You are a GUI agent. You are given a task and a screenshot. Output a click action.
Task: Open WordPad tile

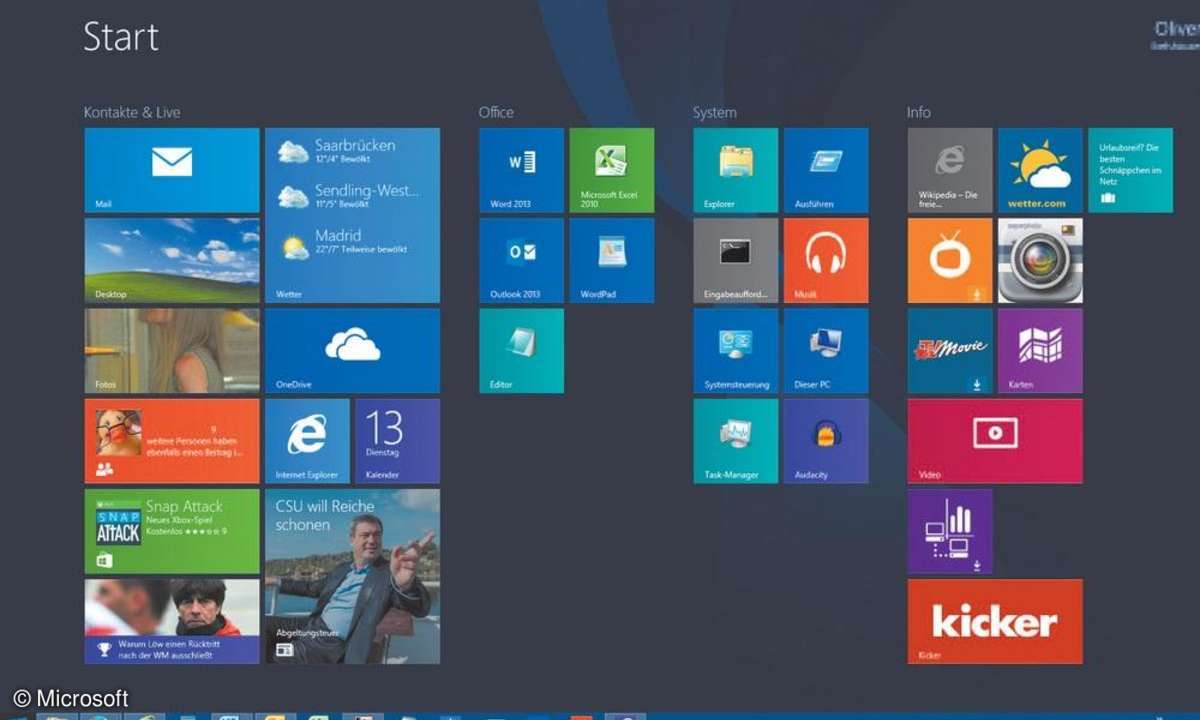611,260
